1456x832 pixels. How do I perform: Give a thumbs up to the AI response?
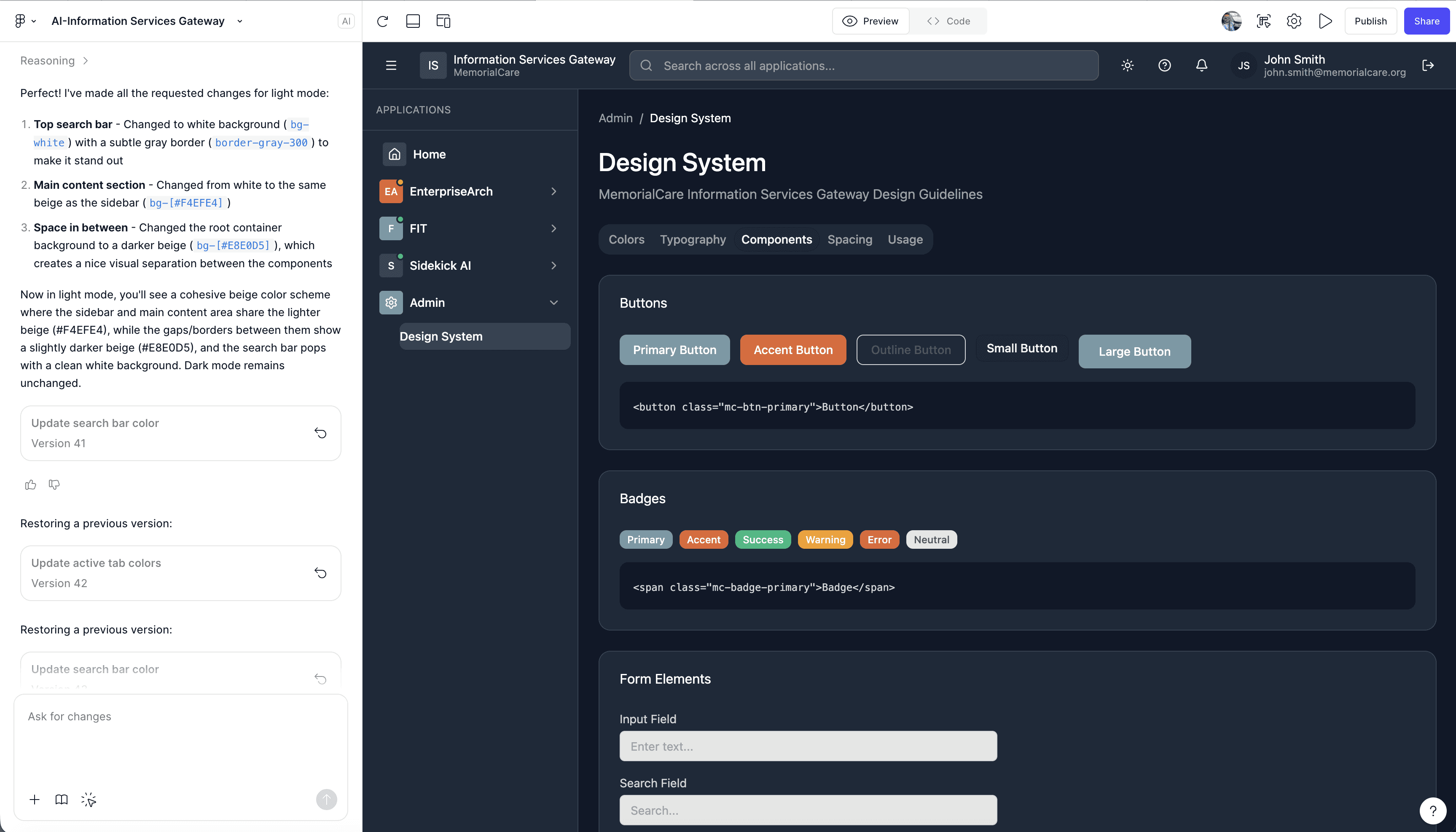[x=30, y=485]
